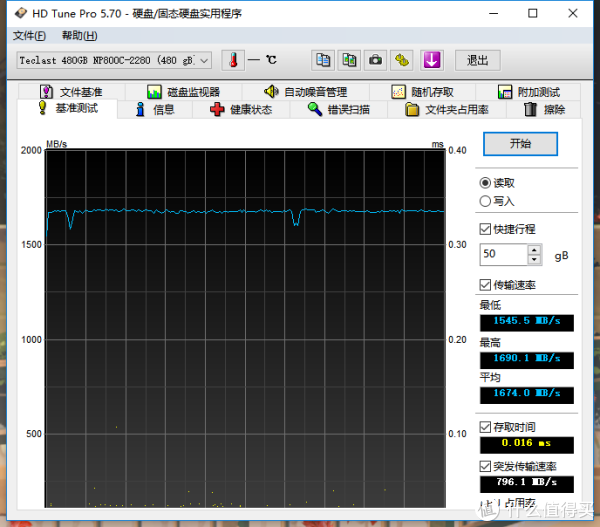
Task: Click the 0.016 ms access time value
Action: tap(527, 445)
